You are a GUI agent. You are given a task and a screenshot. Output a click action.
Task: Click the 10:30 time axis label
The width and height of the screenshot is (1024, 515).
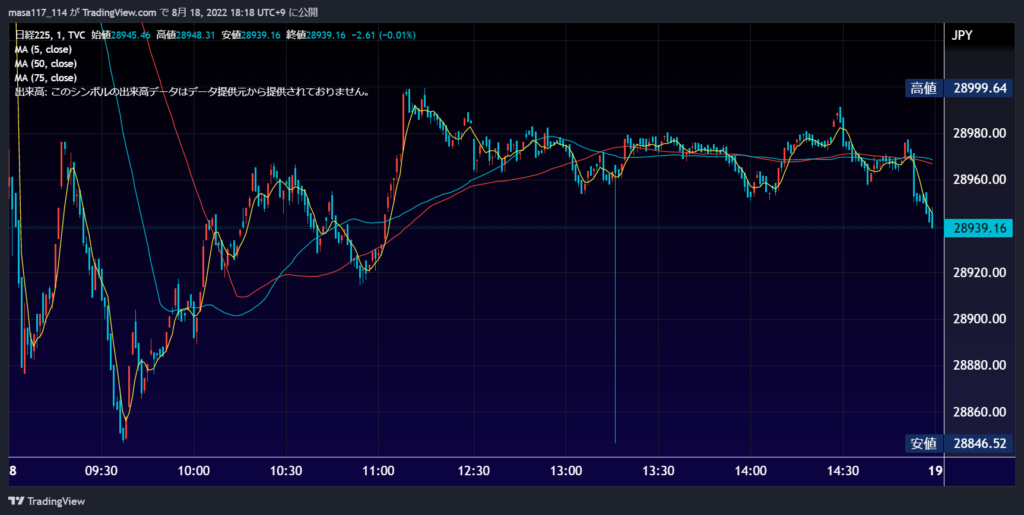(286, 471)
